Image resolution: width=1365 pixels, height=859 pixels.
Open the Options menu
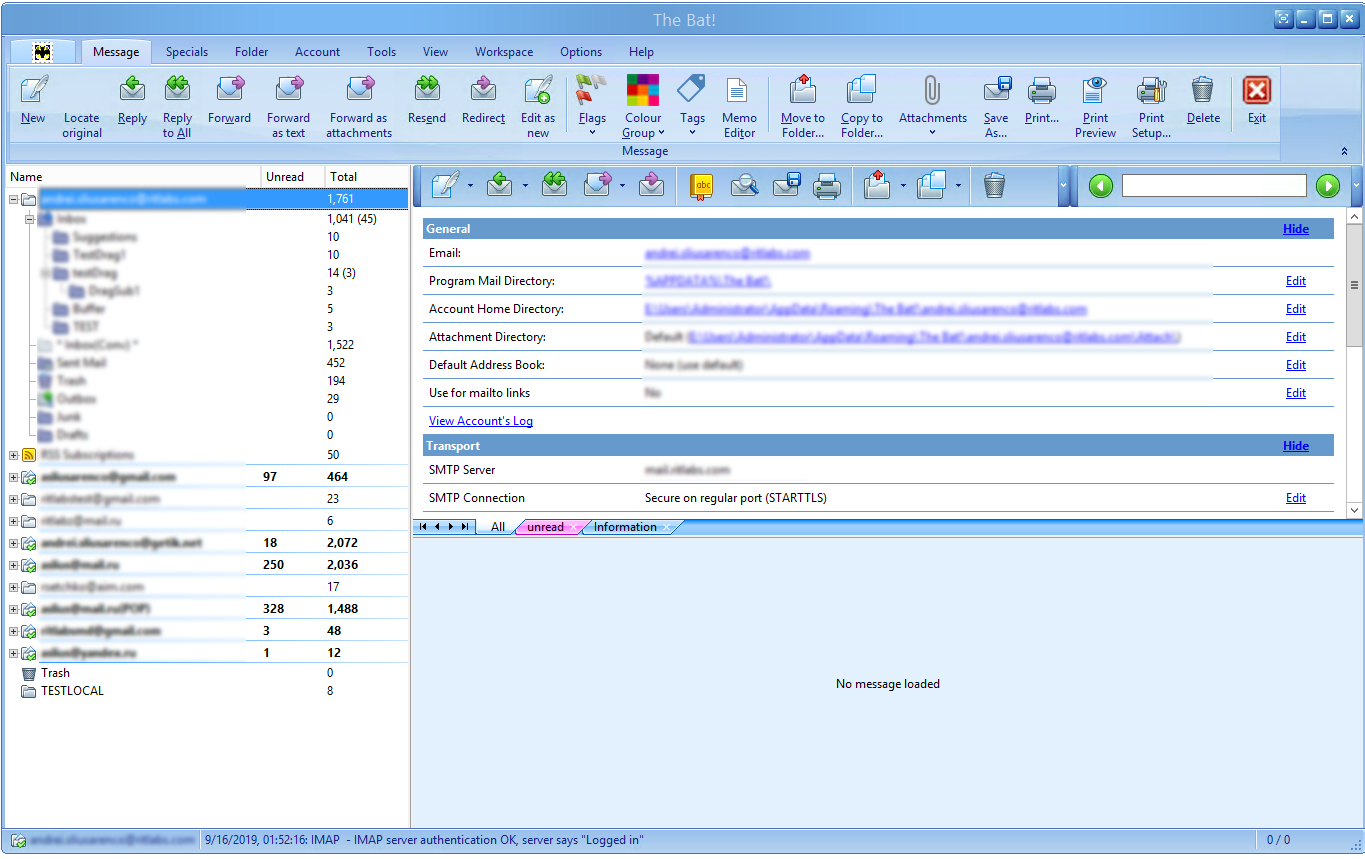click(581, 52)
